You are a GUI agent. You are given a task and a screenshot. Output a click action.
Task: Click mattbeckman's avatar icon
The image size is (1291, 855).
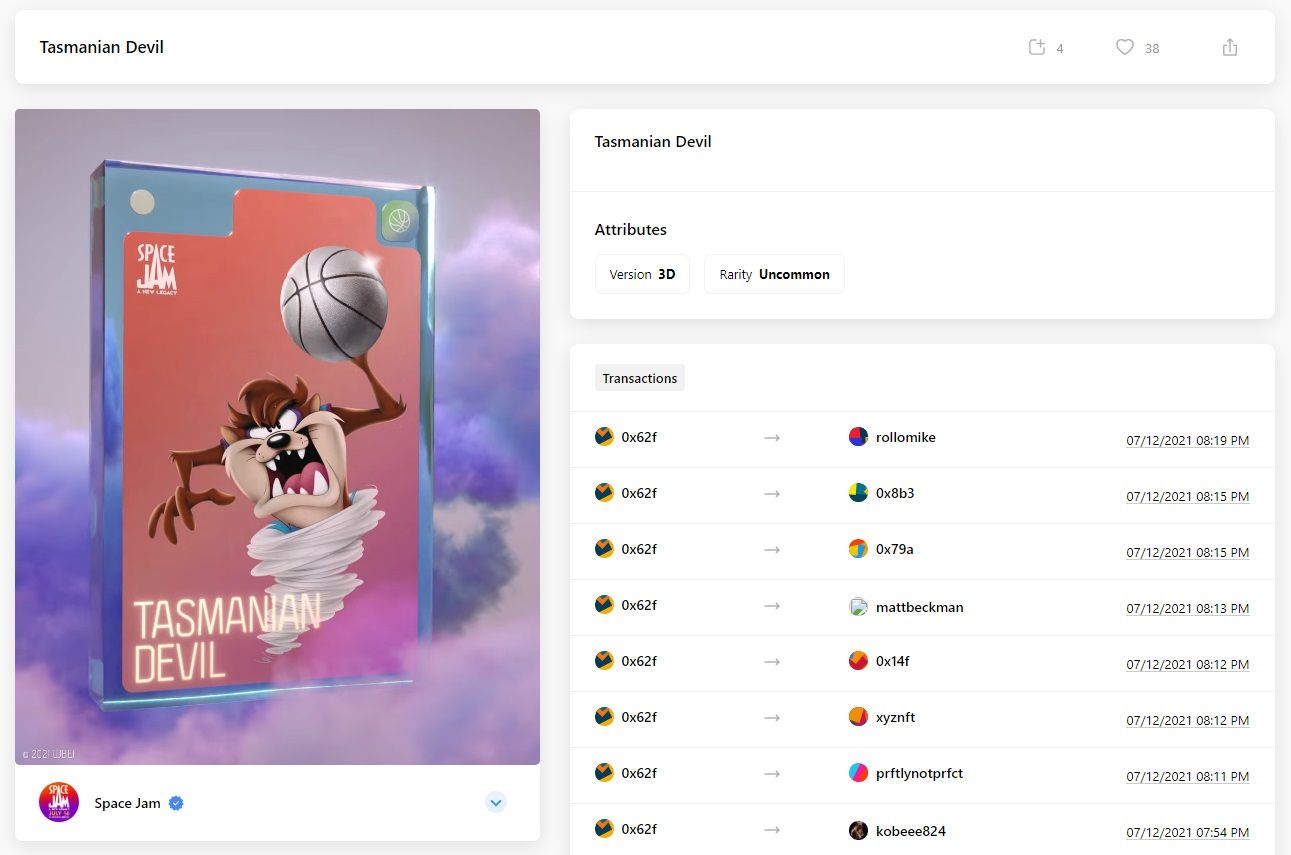[858, 606]
